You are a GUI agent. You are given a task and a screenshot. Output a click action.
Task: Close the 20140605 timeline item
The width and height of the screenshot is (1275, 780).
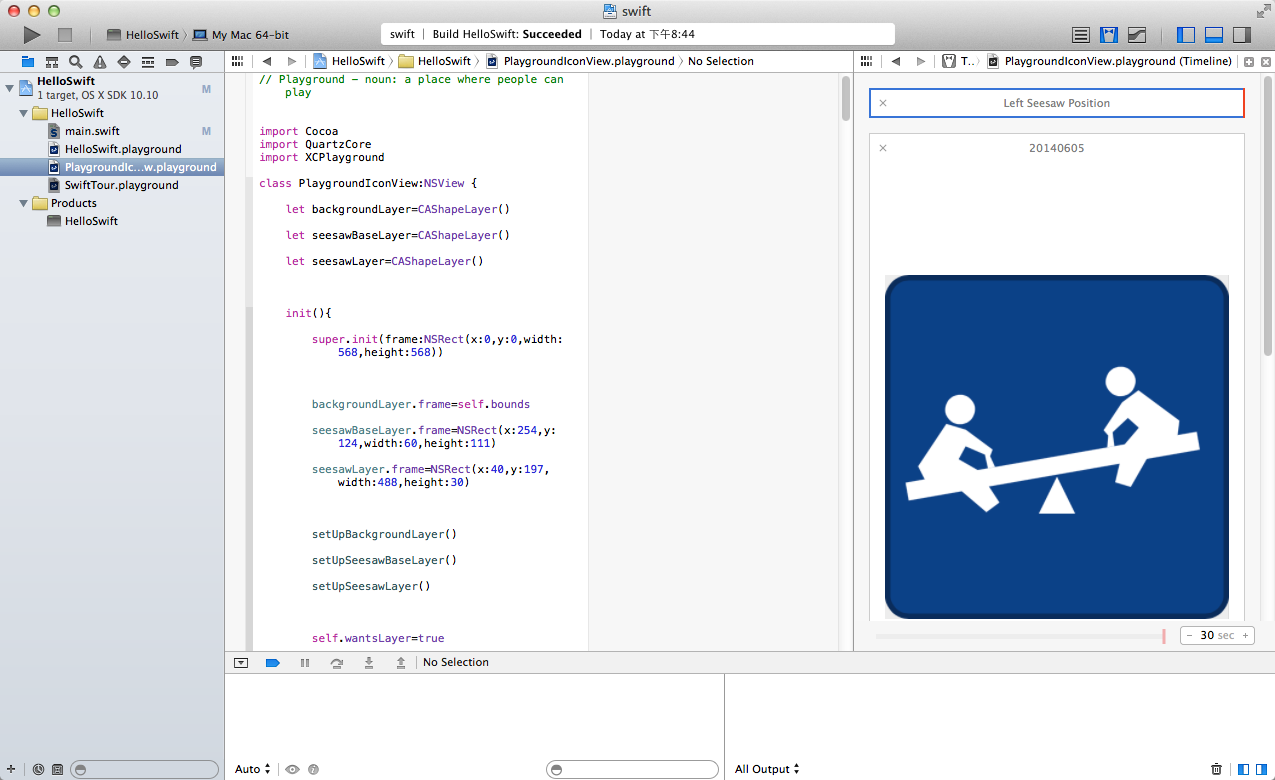click(x=883, y=148)
